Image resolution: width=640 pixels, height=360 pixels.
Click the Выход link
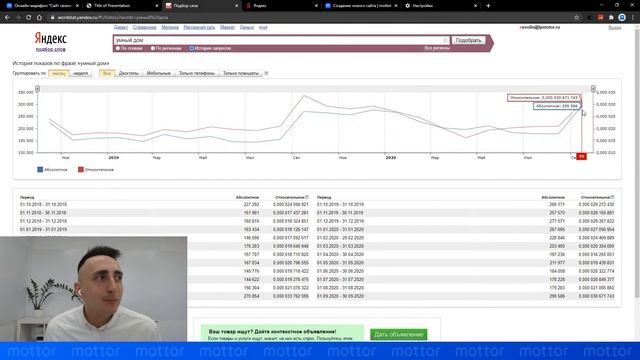point(615,27)
